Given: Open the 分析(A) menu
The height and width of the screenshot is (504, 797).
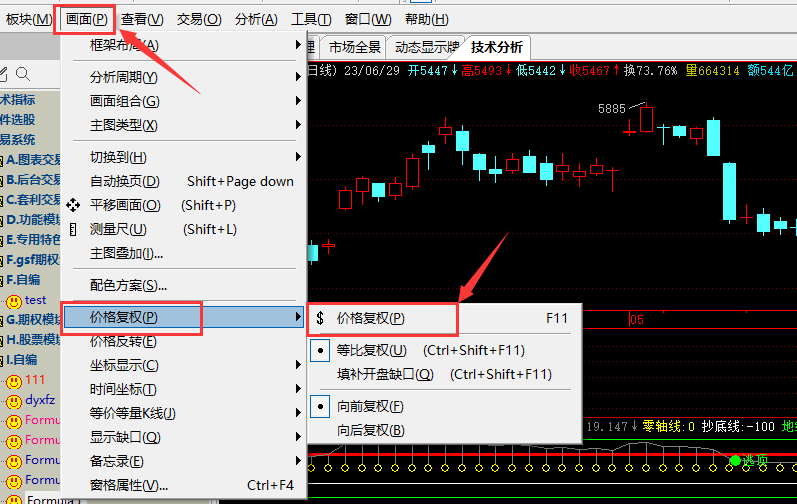Looking at the screenshot, I should pyautogui.click(x=256, y=19).
